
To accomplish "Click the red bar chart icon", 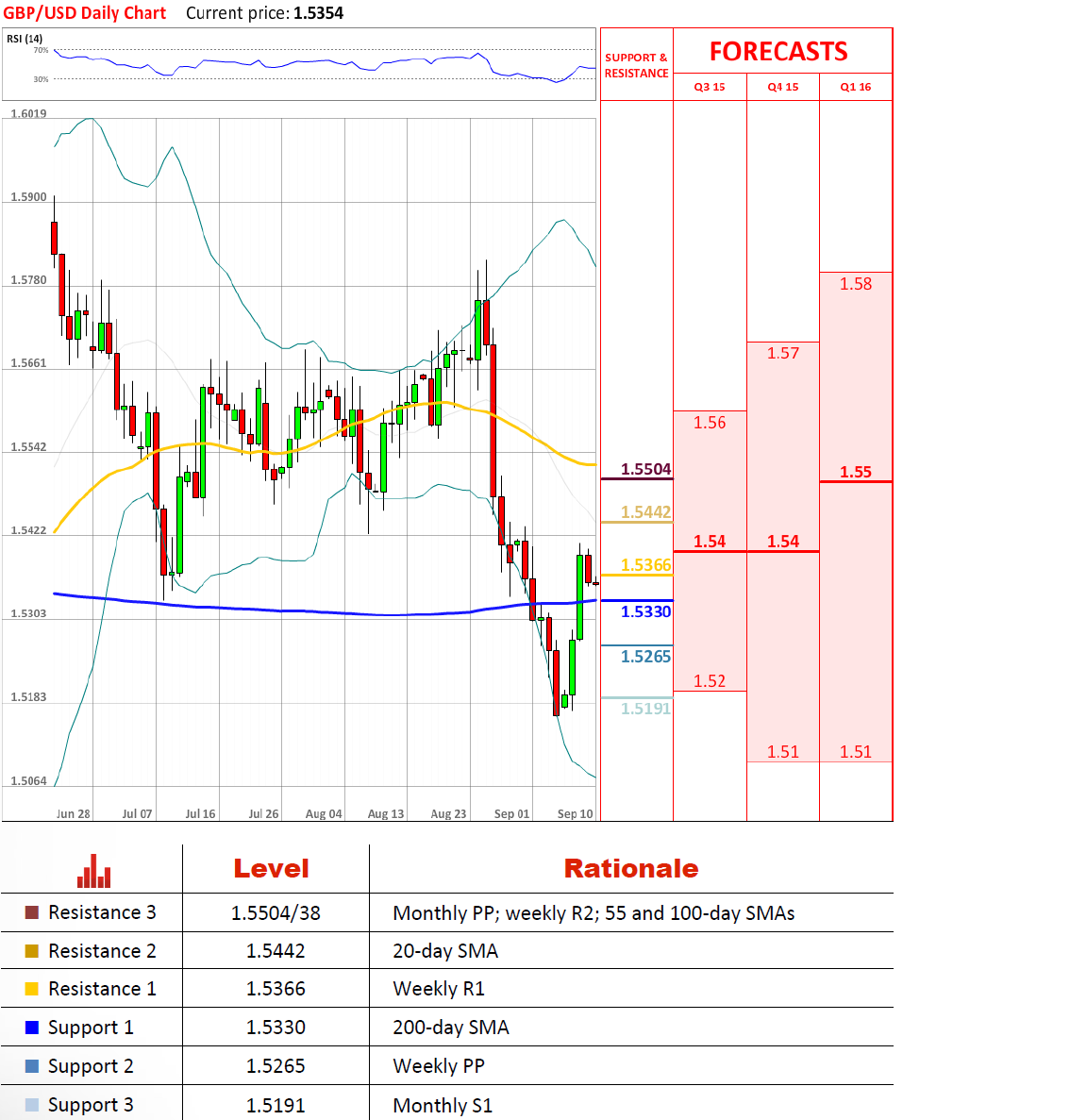I will (x=93, y=872).
